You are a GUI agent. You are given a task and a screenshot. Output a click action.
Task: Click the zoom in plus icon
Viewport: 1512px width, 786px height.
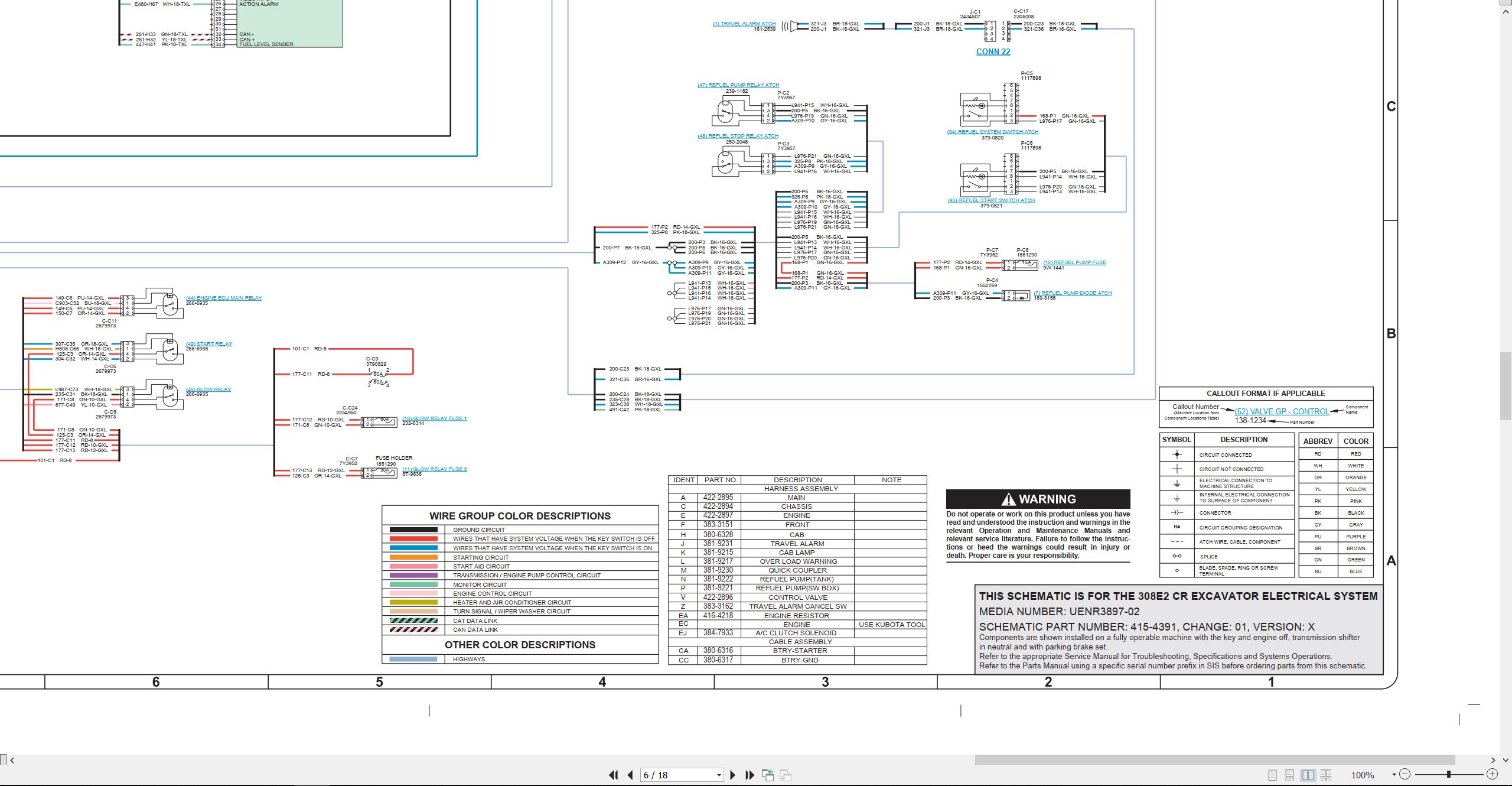[x=1492, y=774]
